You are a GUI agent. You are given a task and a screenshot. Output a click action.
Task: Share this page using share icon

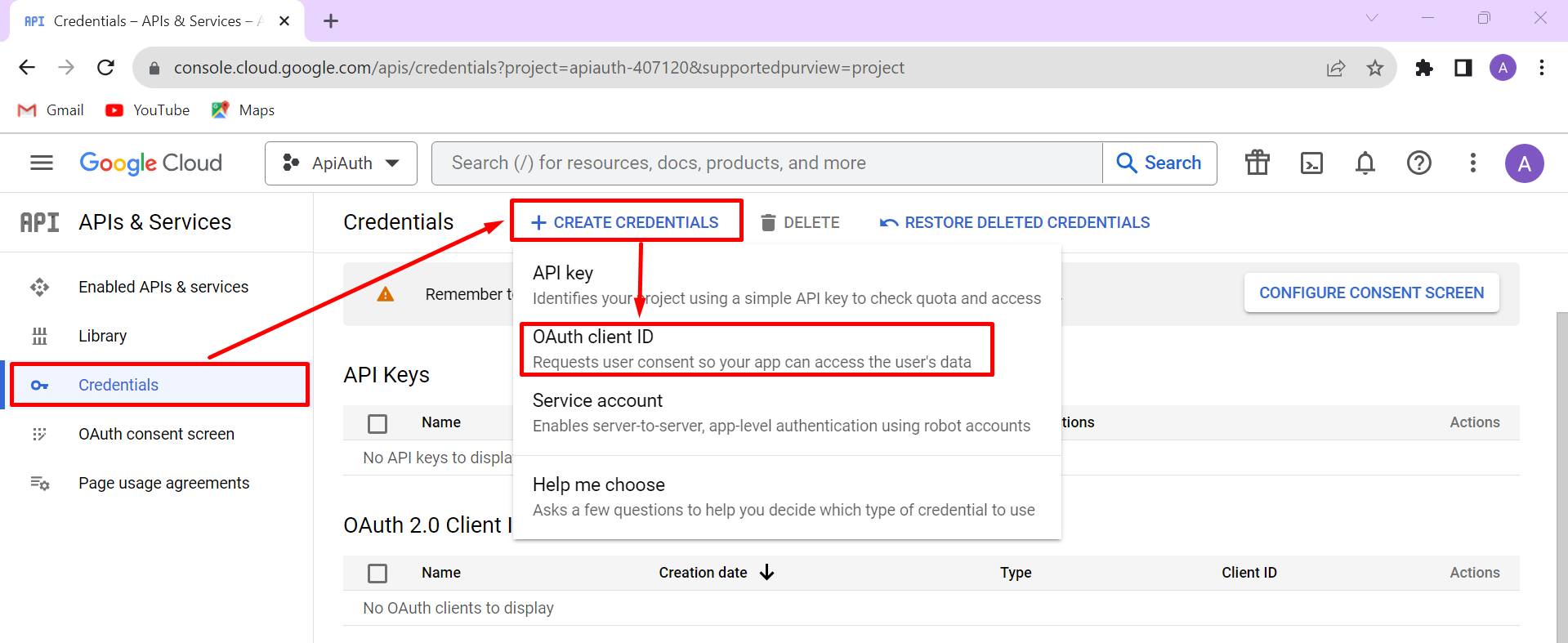[x=1336, y=68]
